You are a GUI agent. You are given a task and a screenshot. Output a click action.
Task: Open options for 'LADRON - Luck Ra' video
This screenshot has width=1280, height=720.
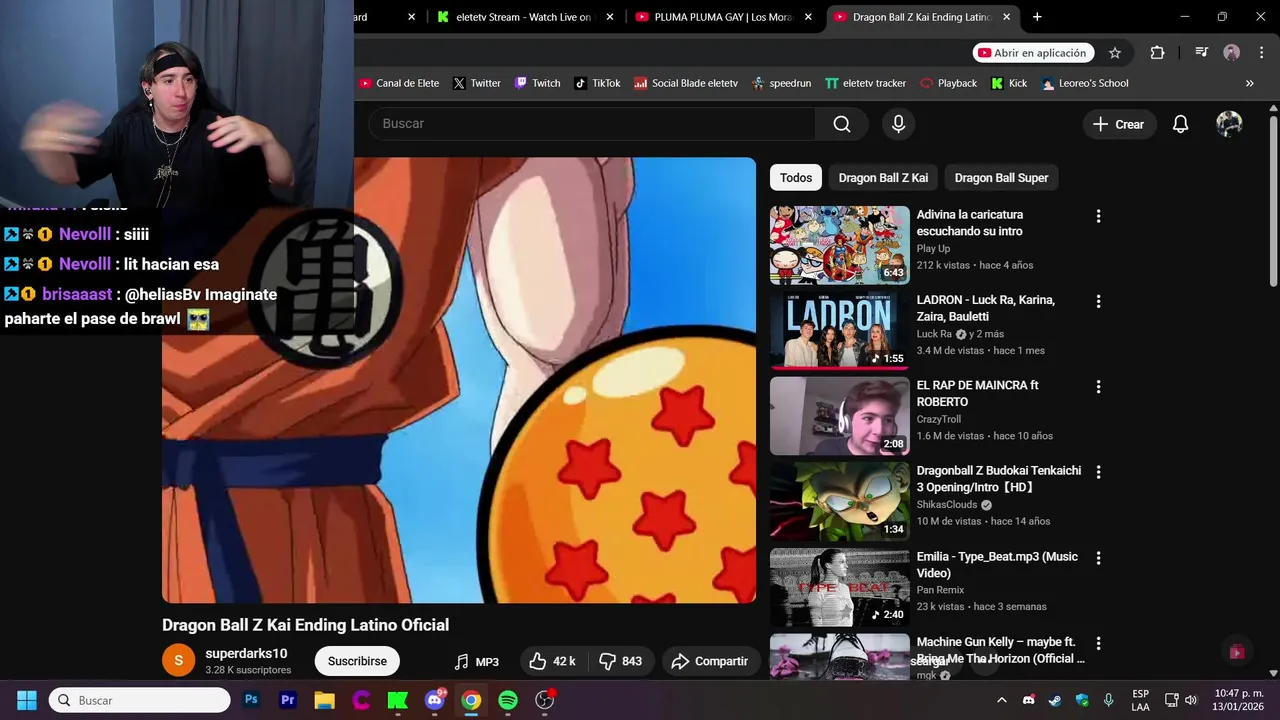tap(1098, 301)
